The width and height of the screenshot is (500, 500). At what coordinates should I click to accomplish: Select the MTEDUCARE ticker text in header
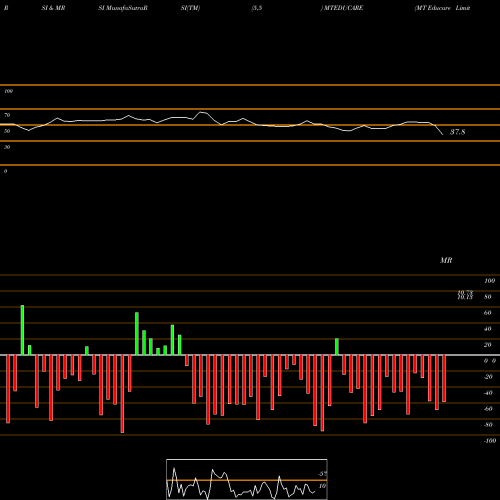(343, 8)
